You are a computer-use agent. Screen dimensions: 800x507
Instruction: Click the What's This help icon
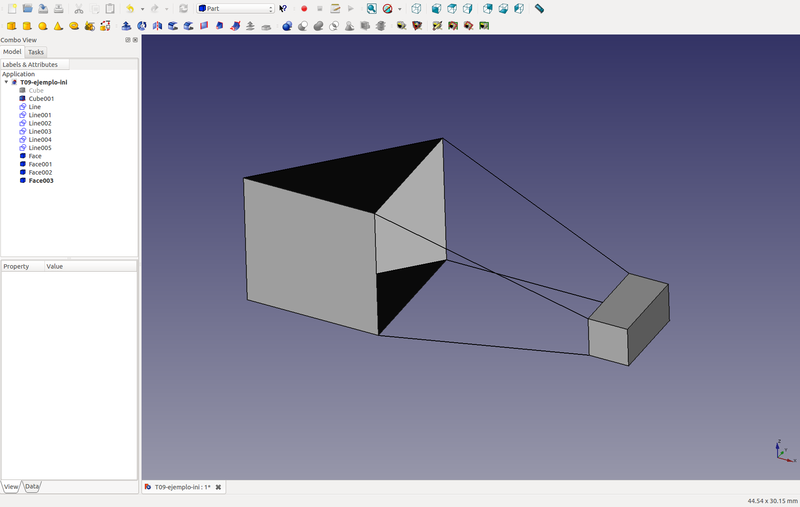click(x=283, y=8)
